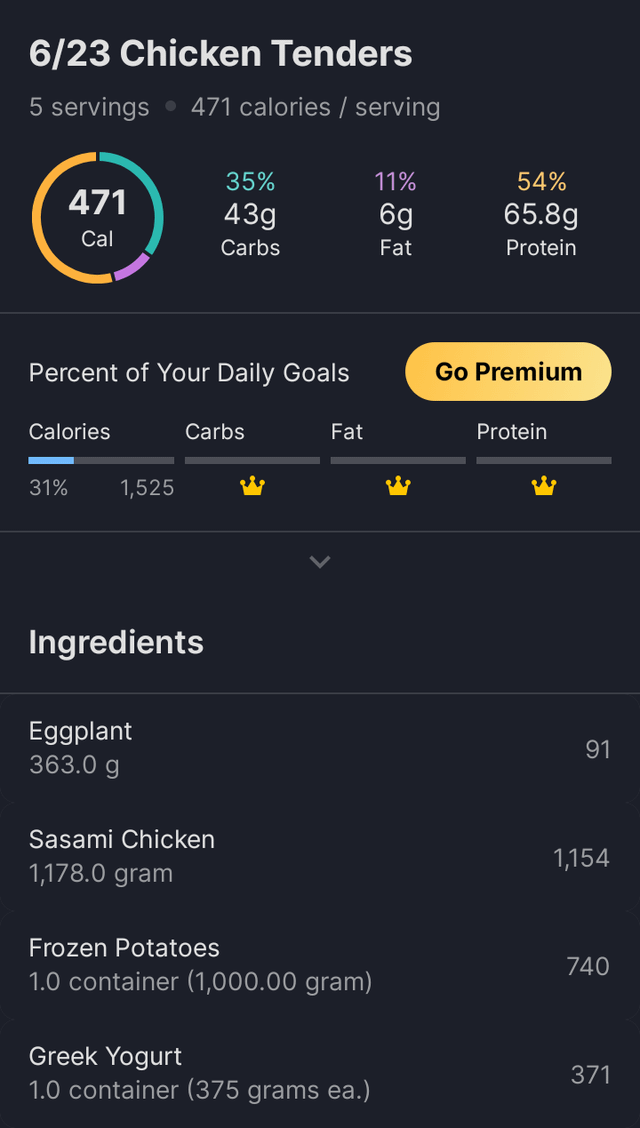This screenshot has height=1128, width=640.
Task: Tap the Protein daily goal bar
Action: click(543, 460)
